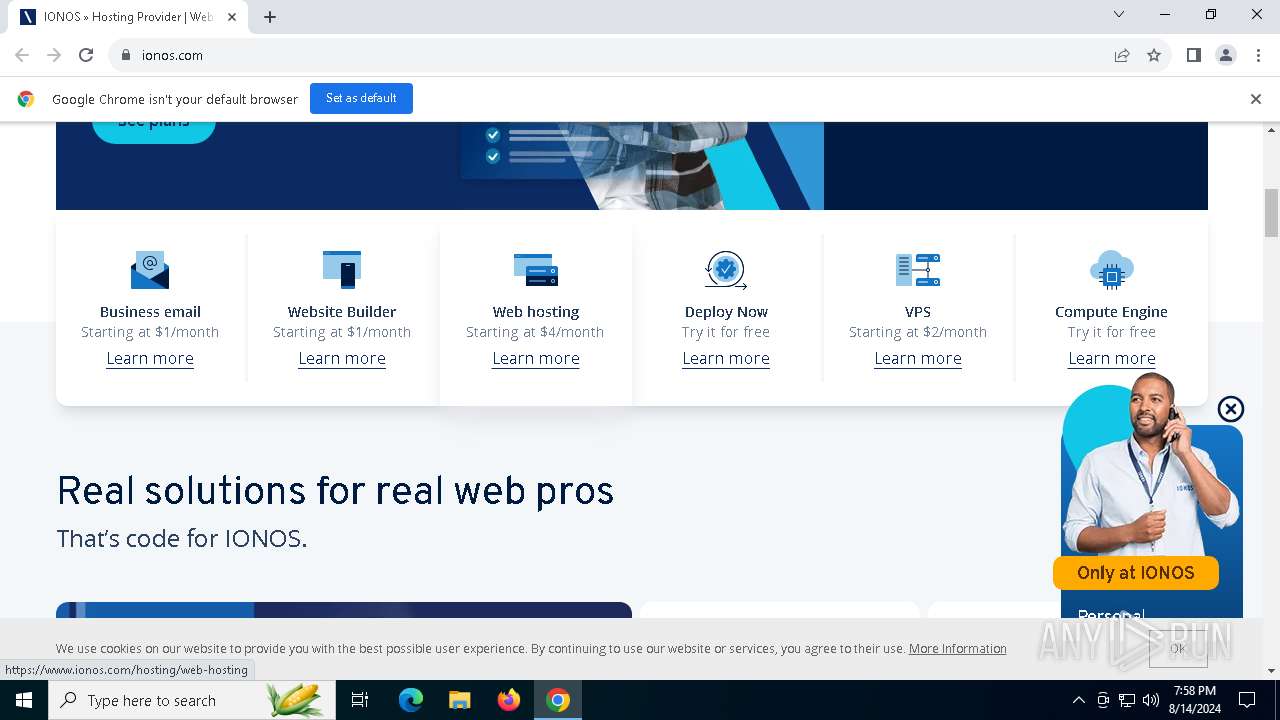1280x720 pixels.
Task: Go back to the previous page
Action: pyautogui.click(x=22, y=55)
